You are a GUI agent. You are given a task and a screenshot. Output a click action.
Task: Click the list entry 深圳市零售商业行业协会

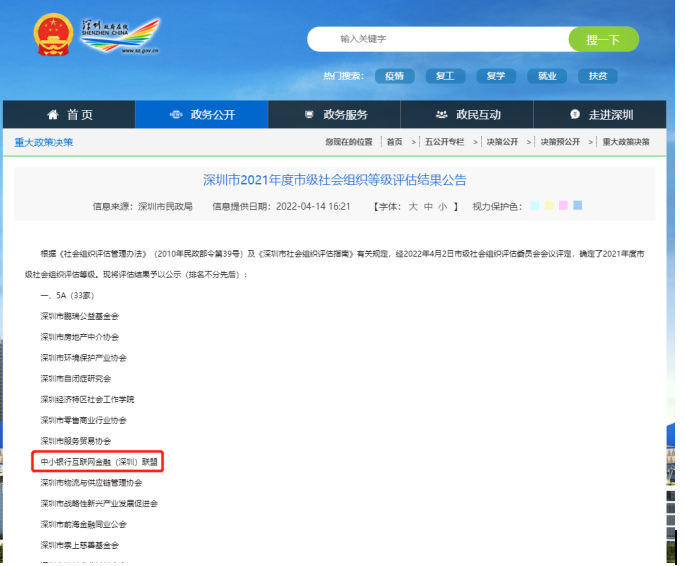coord(83,421)
